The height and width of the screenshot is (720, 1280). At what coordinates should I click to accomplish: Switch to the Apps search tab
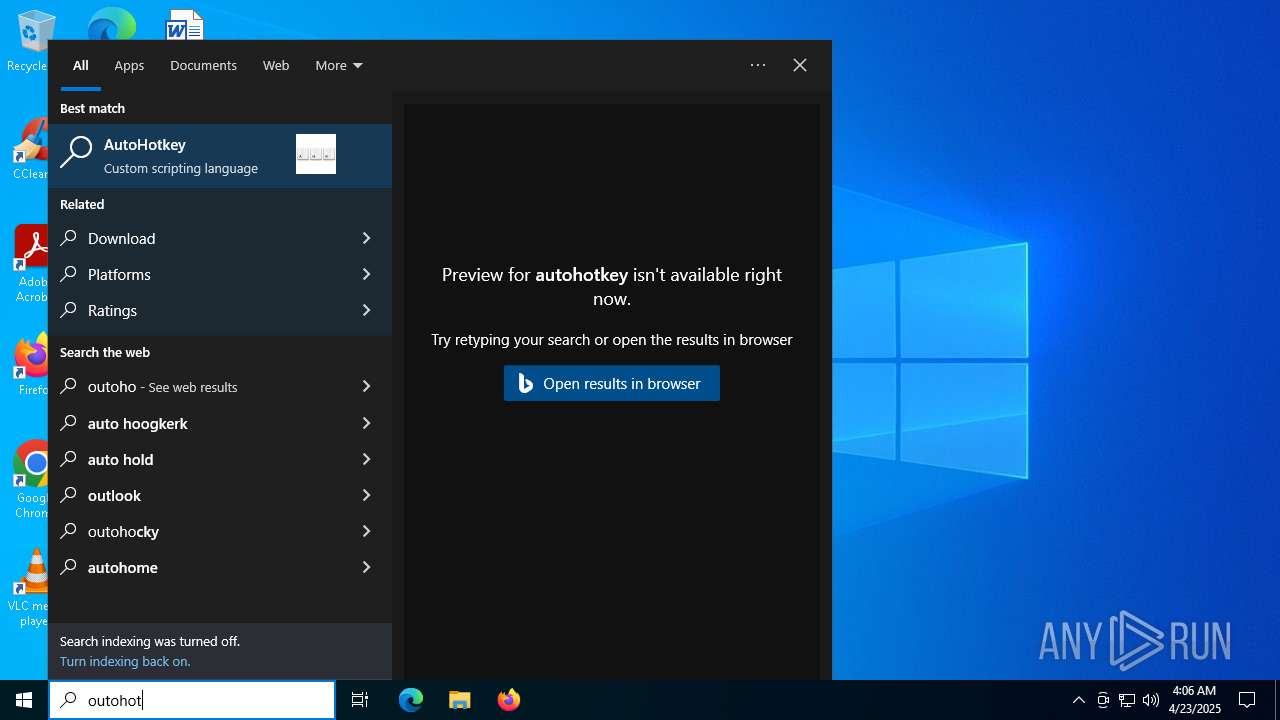coord(129,65)
